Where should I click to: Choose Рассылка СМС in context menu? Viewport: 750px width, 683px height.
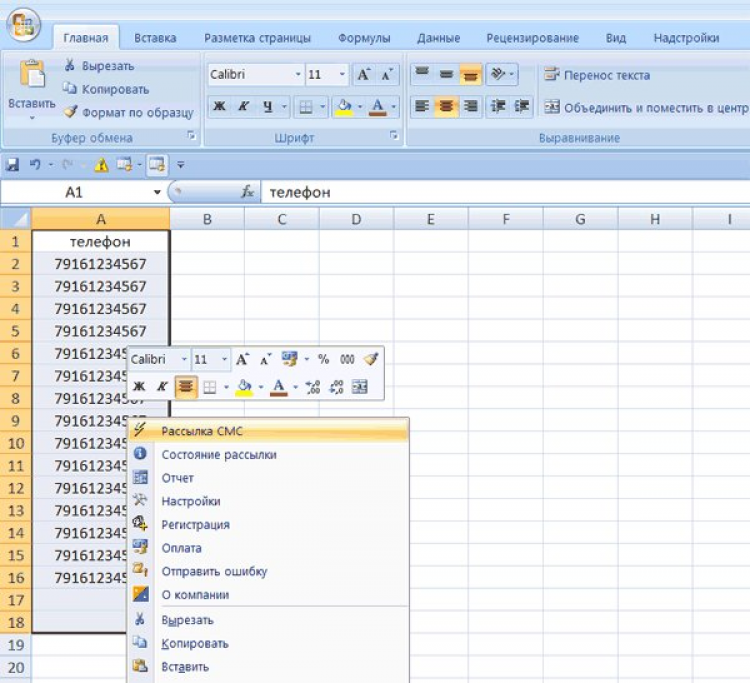(269, 431)
